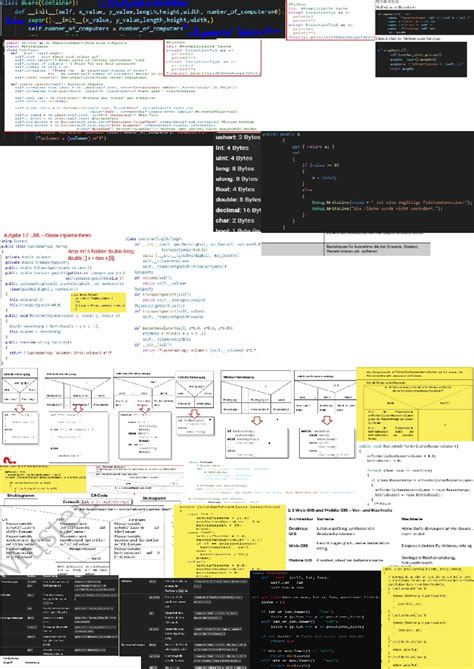Click the red arrow below the 'if BedingungA' diagram
Screen dimensions: 474x669
[x=256, y=420]
